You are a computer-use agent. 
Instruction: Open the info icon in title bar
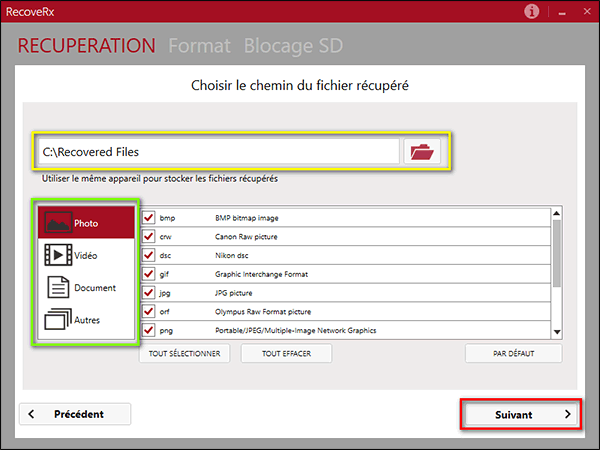click(531, 11)
